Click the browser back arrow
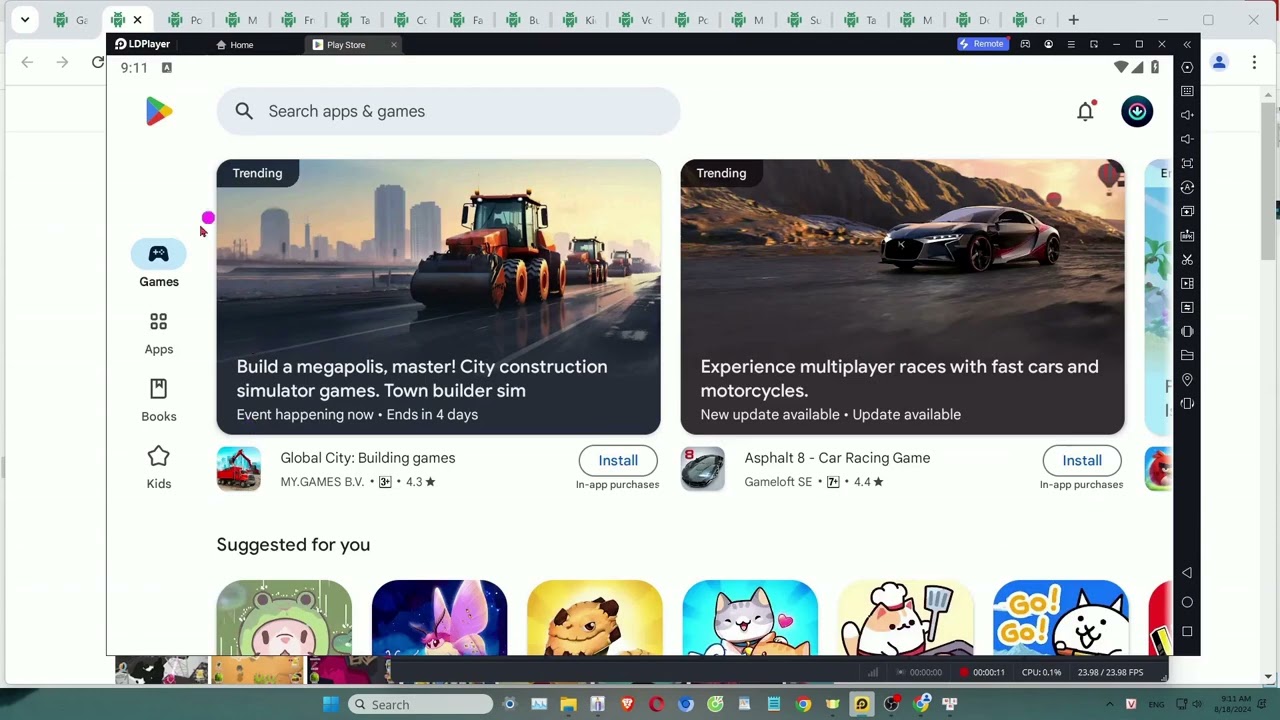1280x720 pixels. pyautogui.click(x=27, y=62)
